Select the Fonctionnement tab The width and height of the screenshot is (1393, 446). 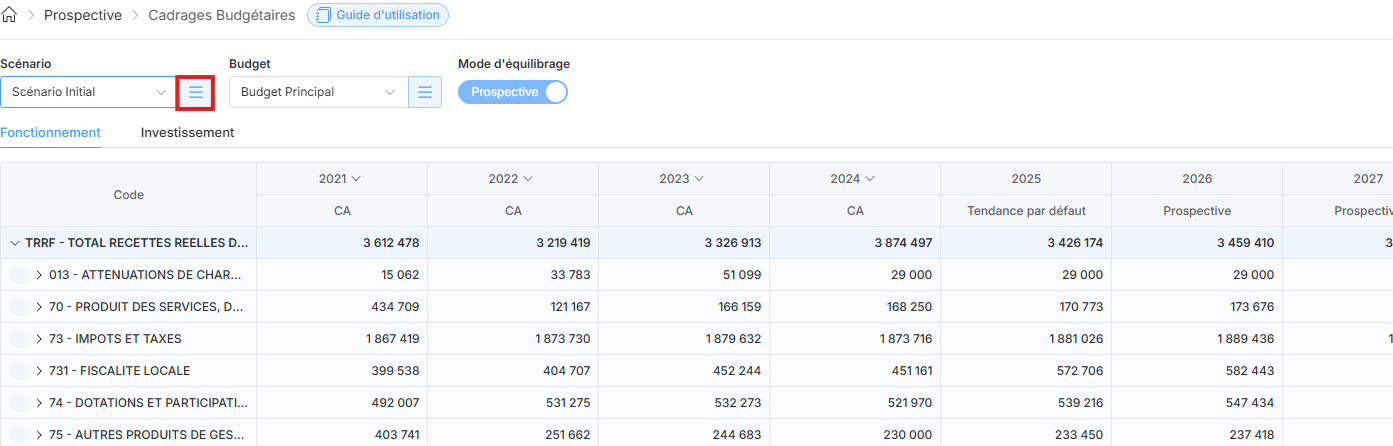[x=50, y=132]
